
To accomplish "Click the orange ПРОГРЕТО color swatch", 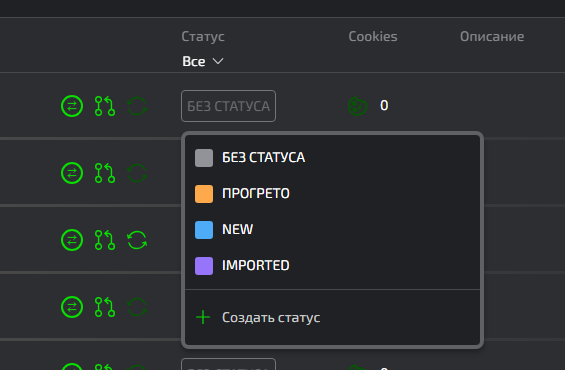I will click(x=204, y=194).
